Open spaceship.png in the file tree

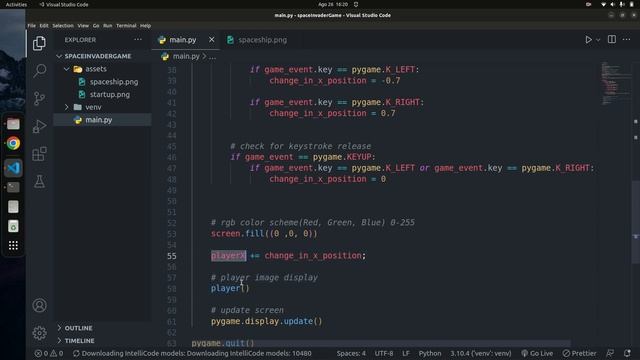113,82
